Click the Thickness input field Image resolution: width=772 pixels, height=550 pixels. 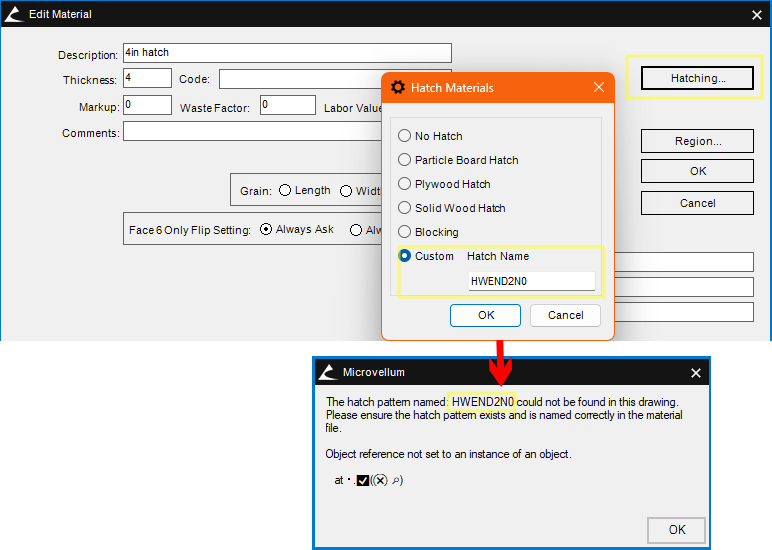point(147,79)
